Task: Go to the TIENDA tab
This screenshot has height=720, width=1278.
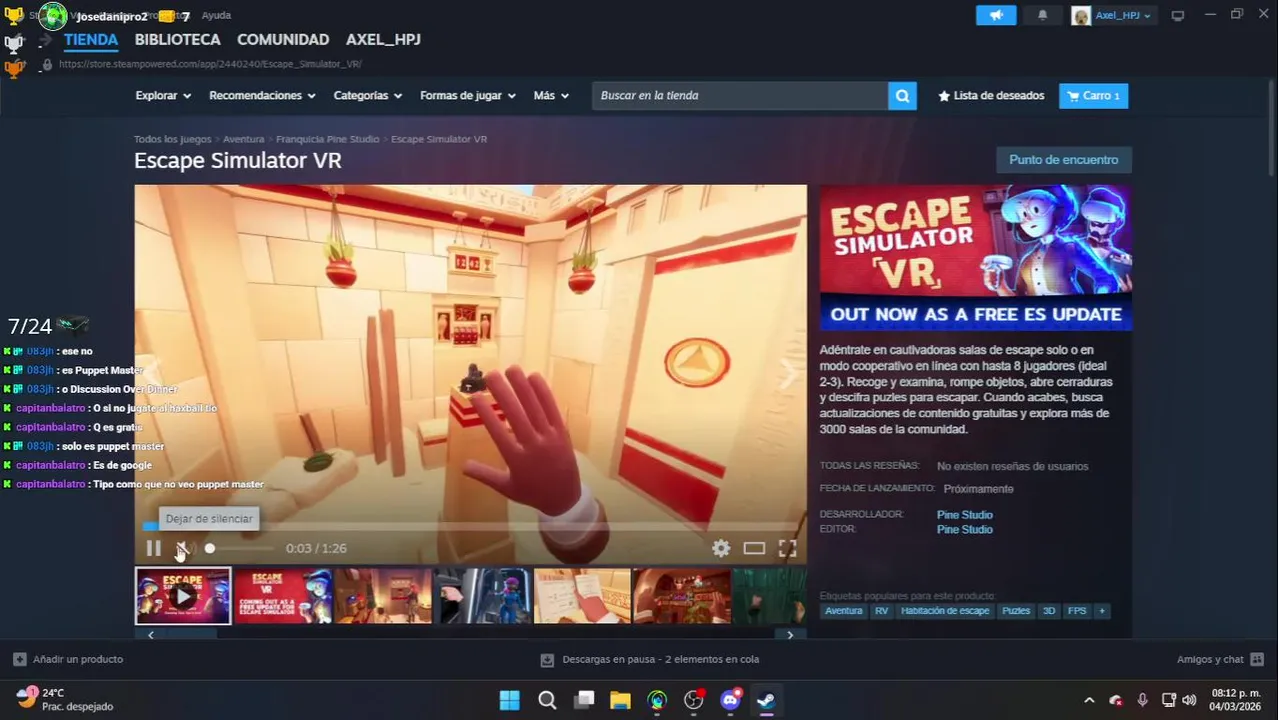Action: tap(91, 40)
